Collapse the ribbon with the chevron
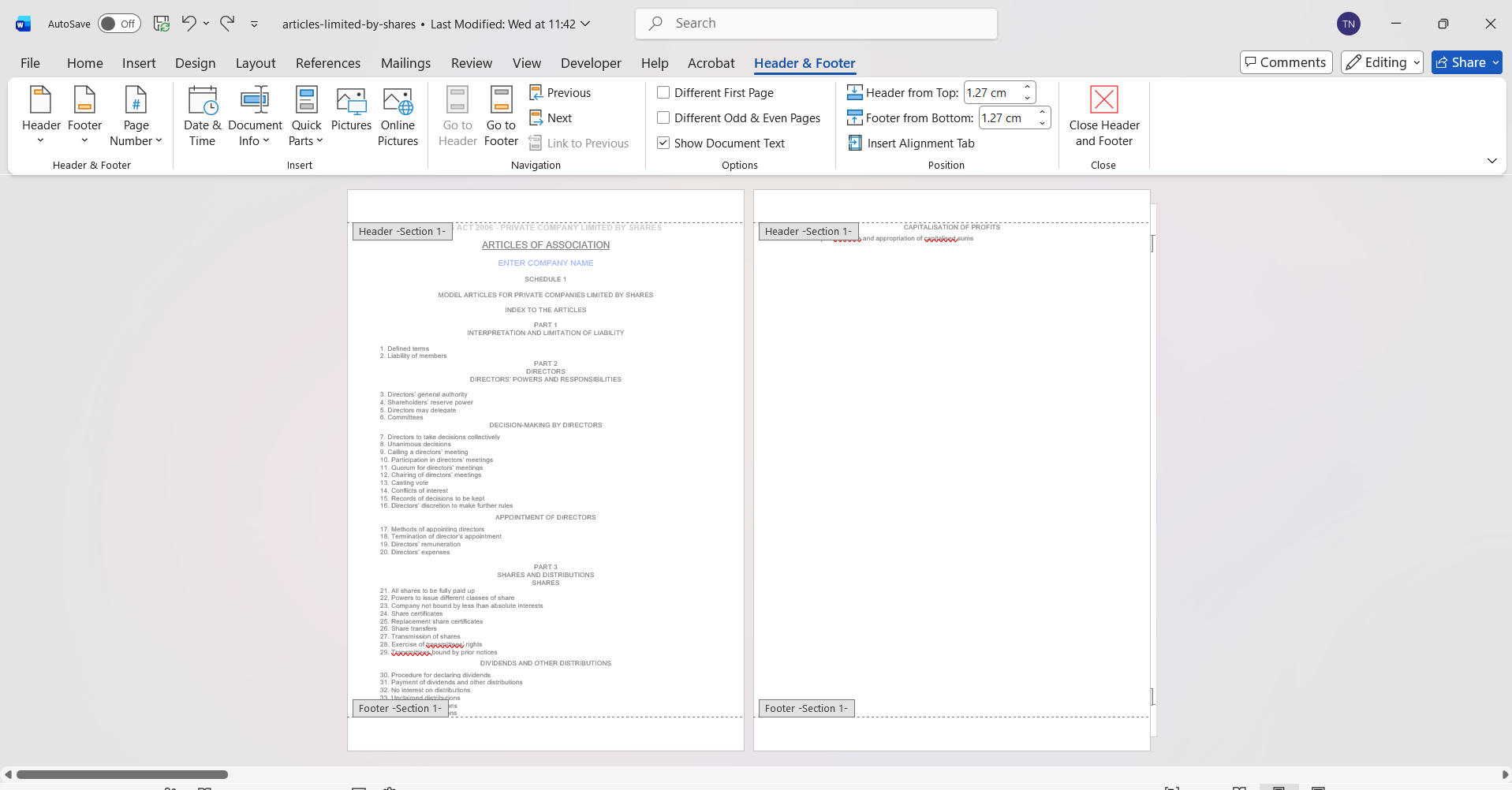1512x790 pixels. tap(1491, 161)
